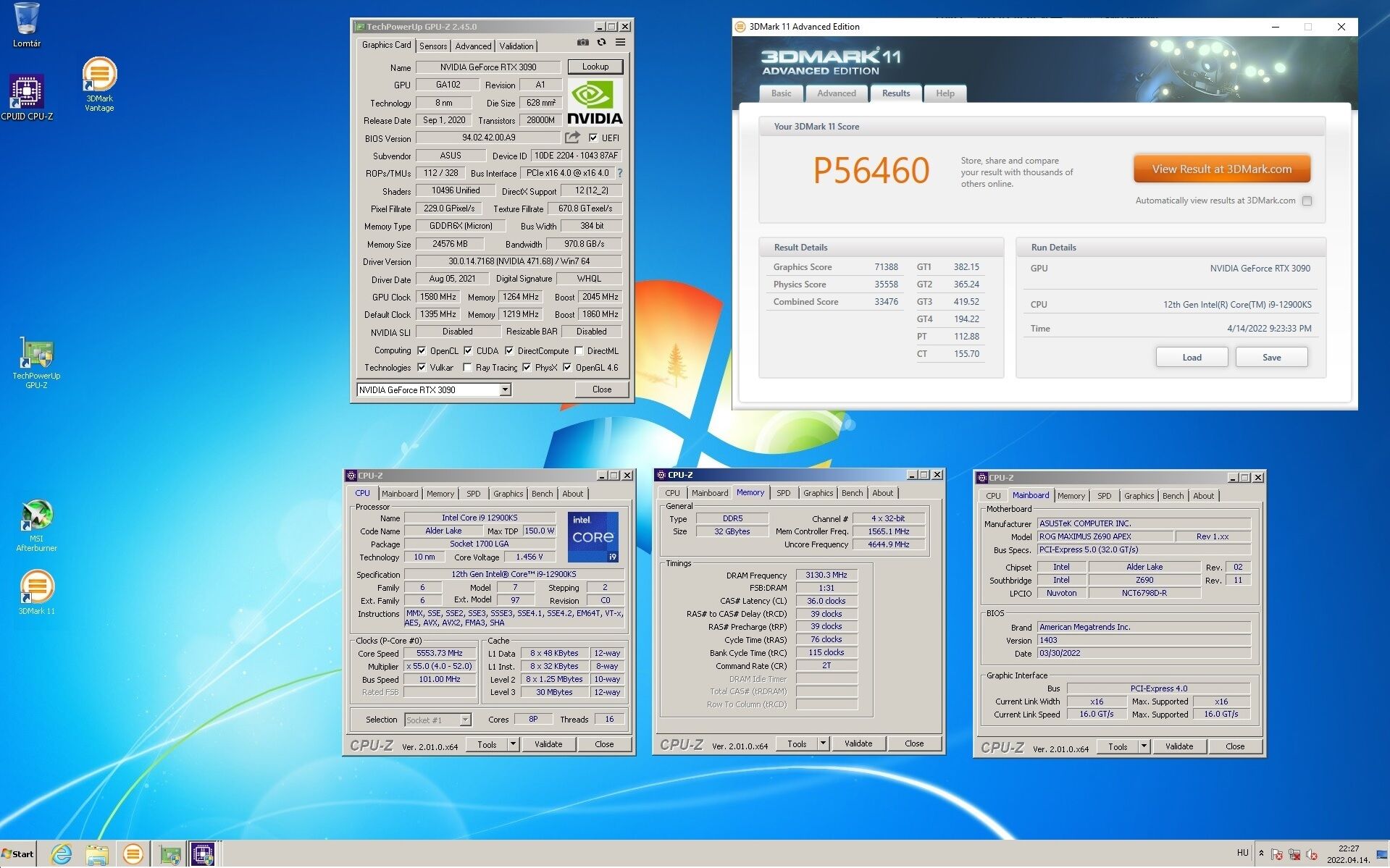Click the Load button in 3DMark 11
The width and height of the screenshot is (1390, 868).
[1192, 358]
